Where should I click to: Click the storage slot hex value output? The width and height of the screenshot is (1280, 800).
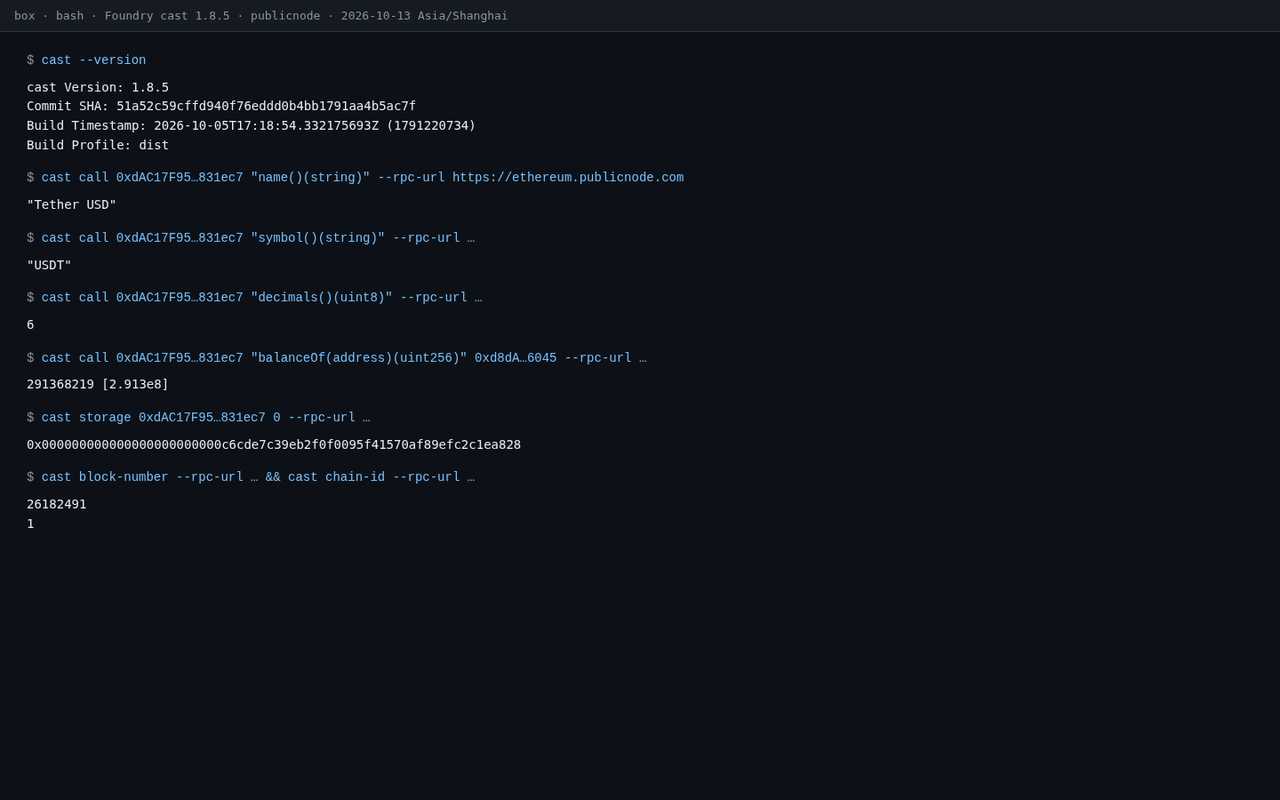pos(274,445)
